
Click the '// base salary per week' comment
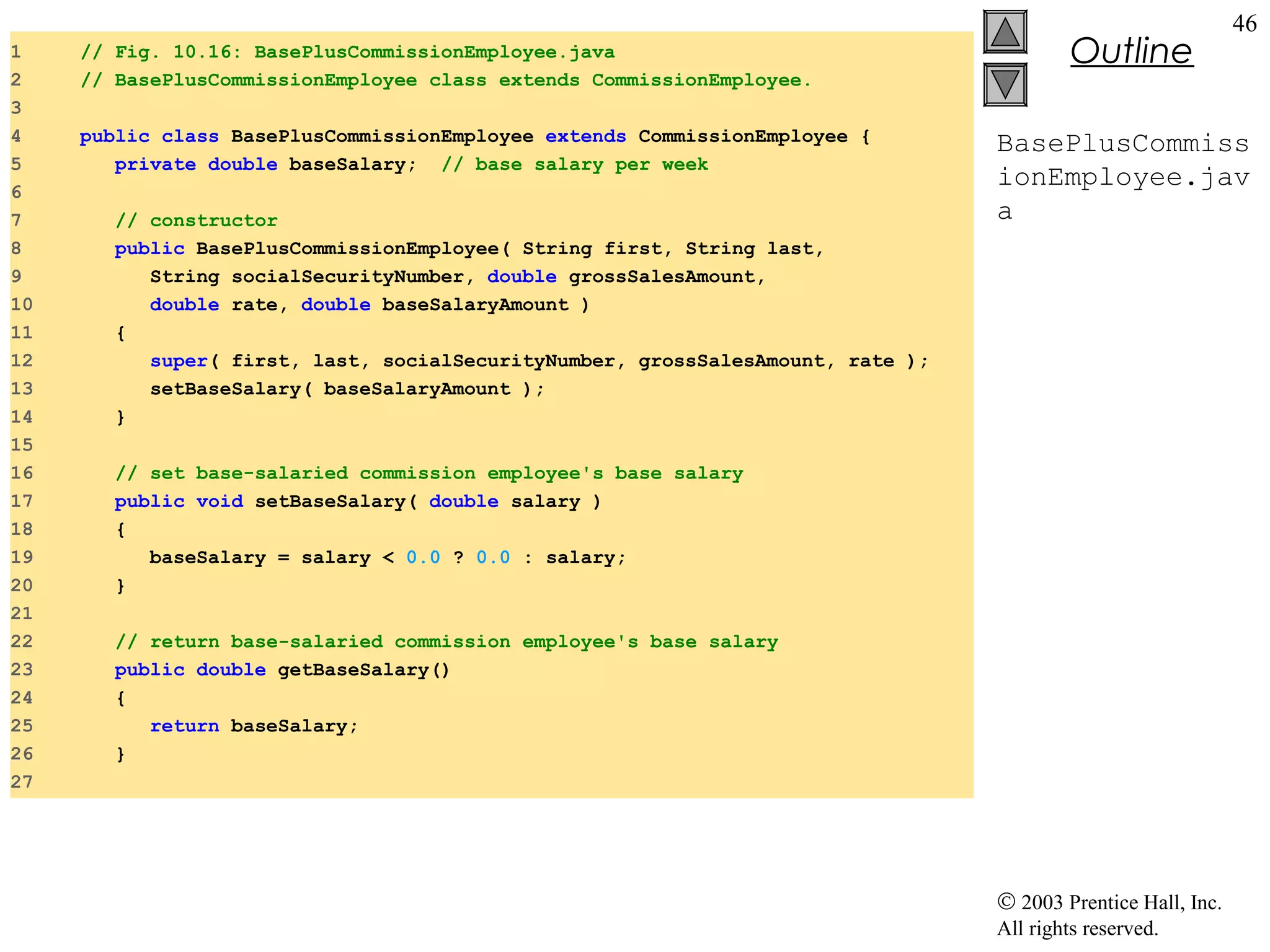point(575,165)
